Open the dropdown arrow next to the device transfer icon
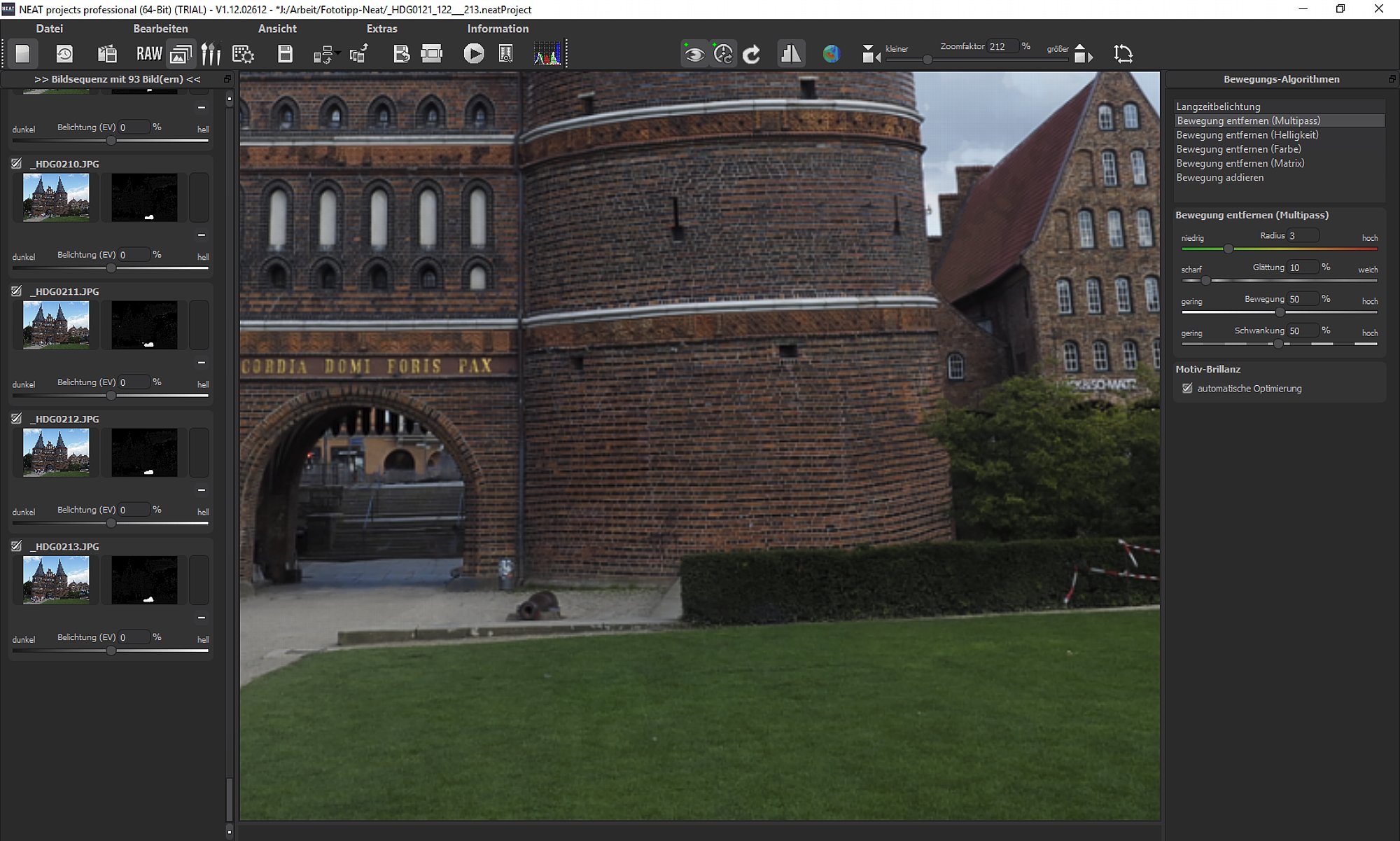The image size is (1400, 841). point(338,53)
